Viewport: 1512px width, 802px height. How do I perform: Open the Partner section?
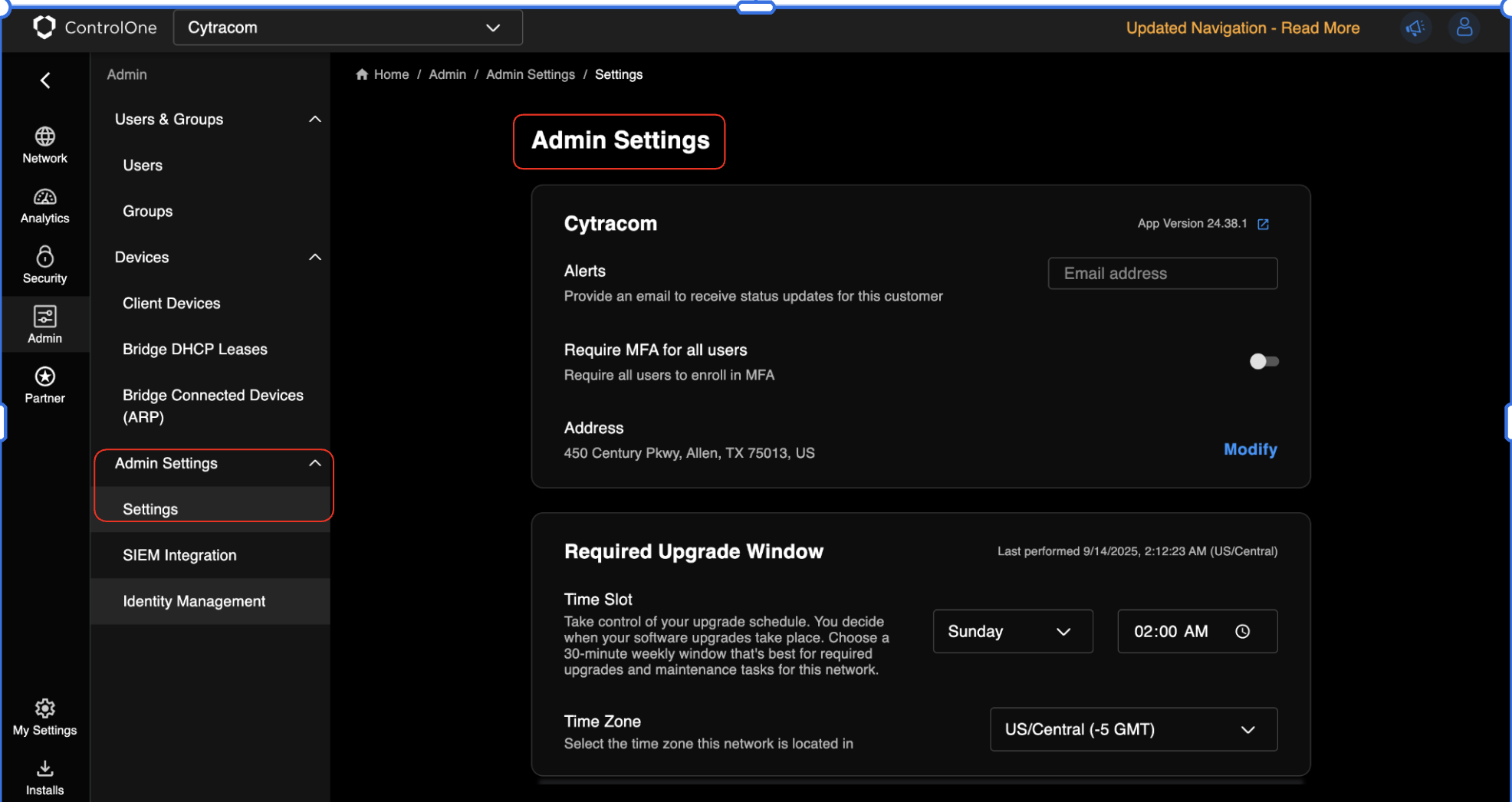coord(44,385)
